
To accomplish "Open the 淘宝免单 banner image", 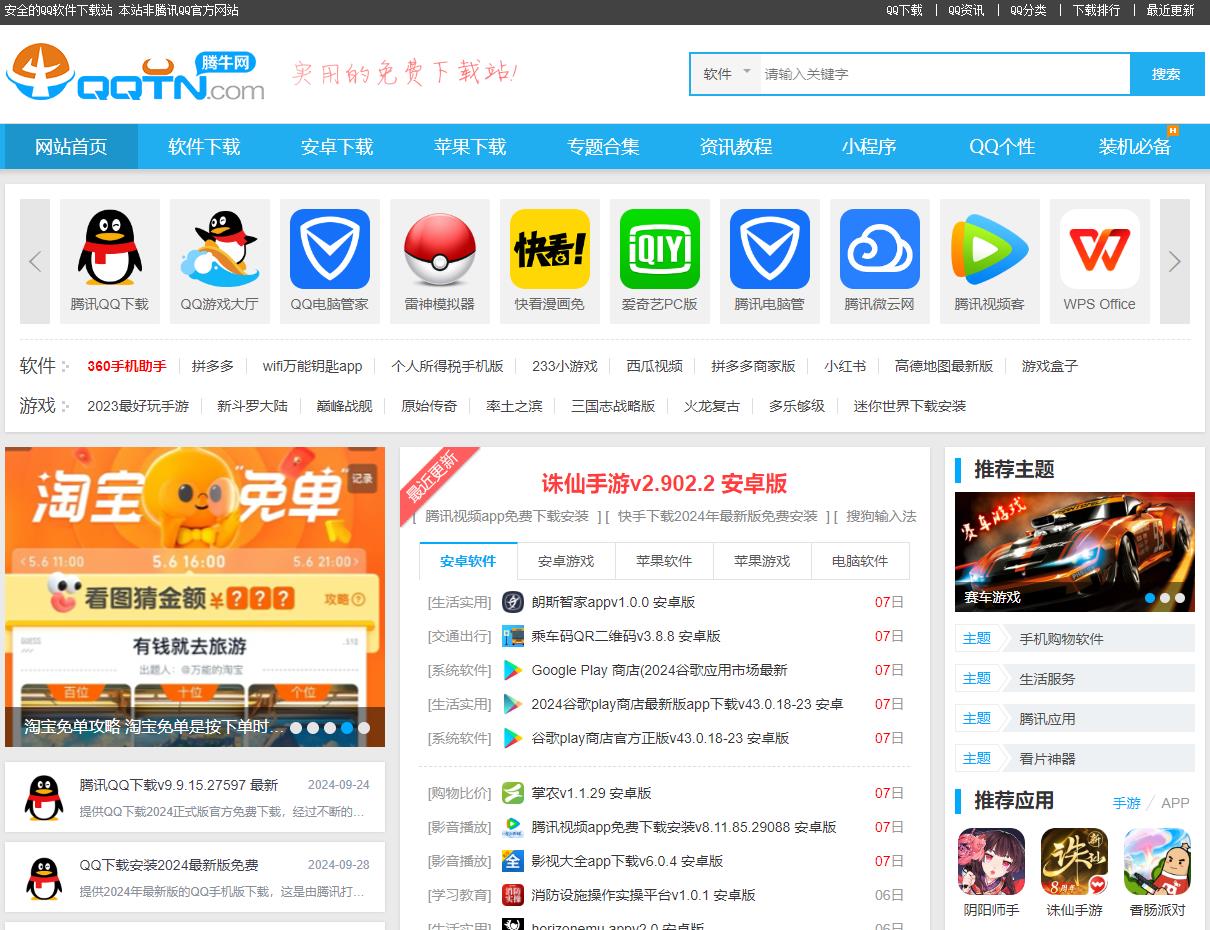I will 195,597.
